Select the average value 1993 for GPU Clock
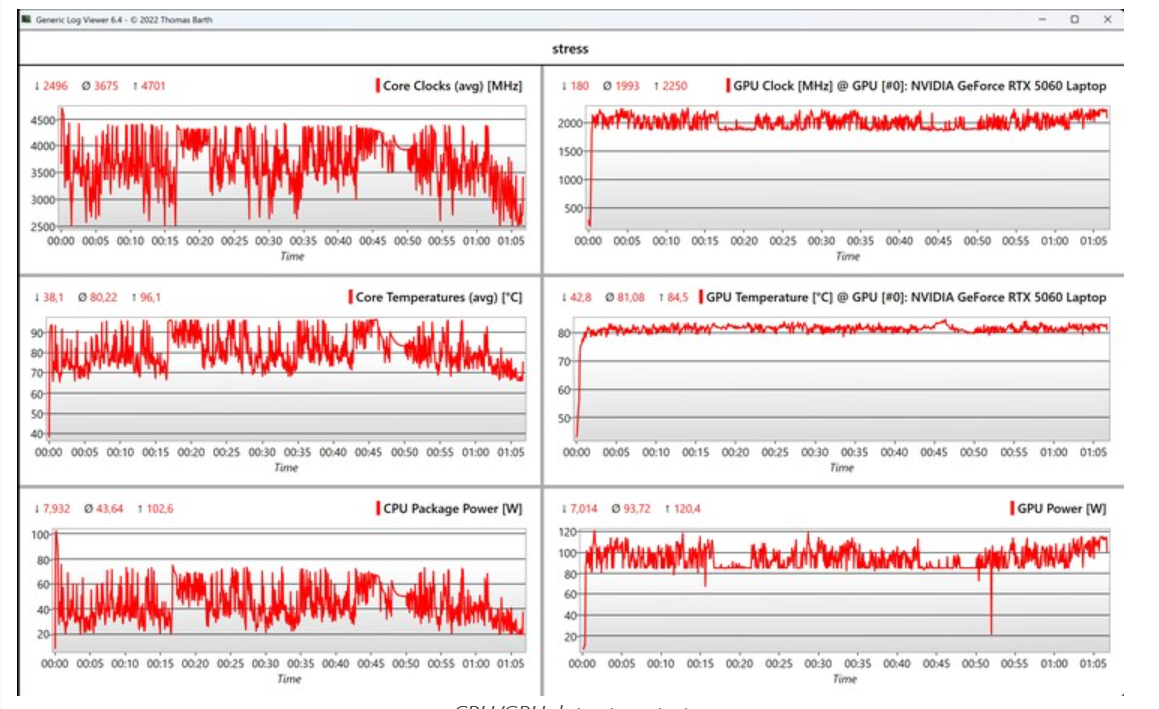The width and height of the screenshot is (1159, 709). click(627, 86)
